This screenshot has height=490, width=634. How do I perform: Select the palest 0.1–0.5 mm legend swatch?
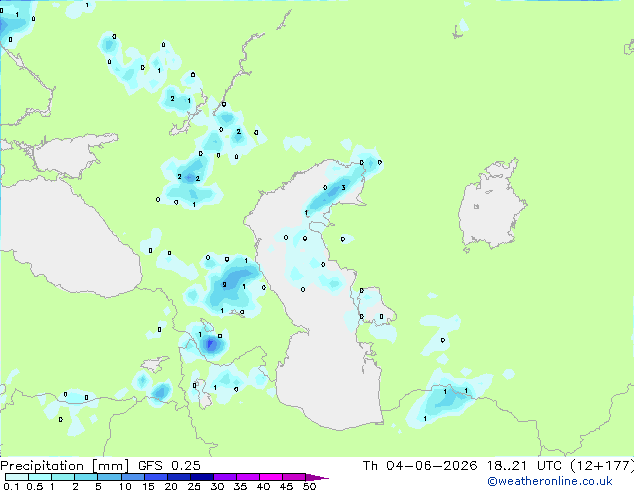coord(17,477)
